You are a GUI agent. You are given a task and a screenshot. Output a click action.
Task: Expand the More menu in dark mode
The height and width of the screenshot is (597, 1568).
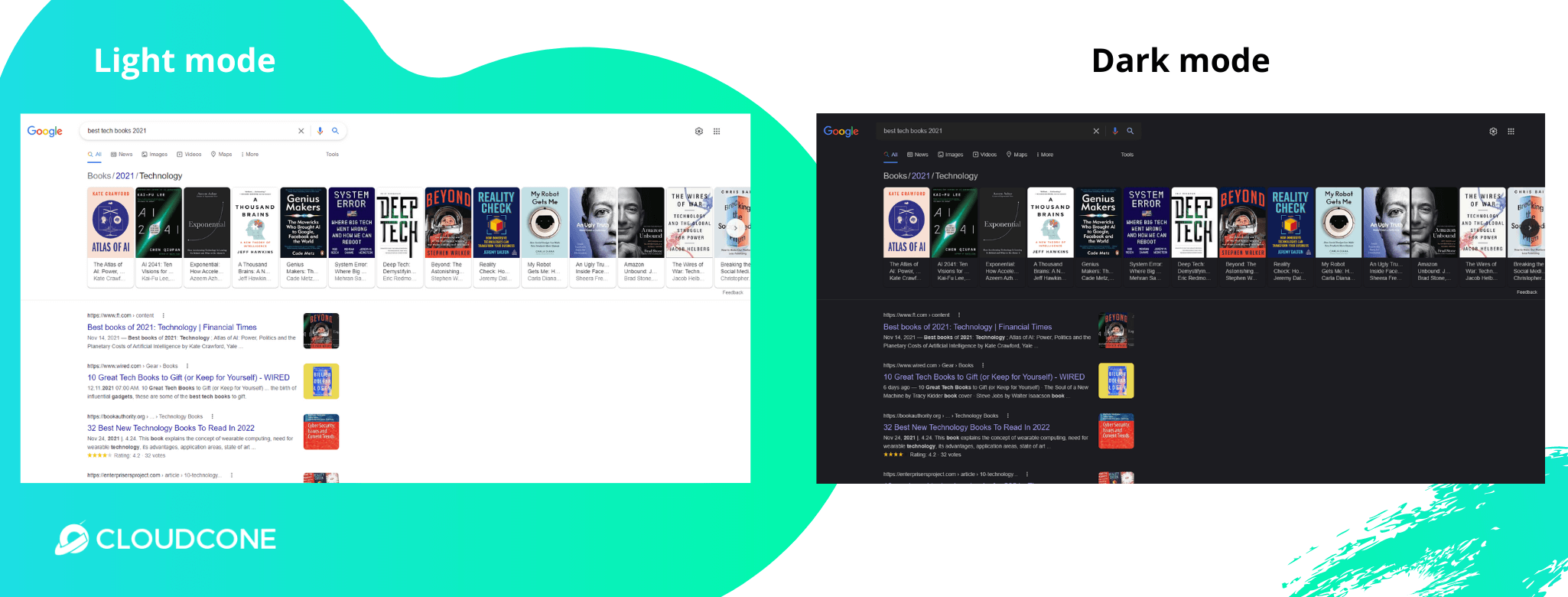pos(1046,155)
